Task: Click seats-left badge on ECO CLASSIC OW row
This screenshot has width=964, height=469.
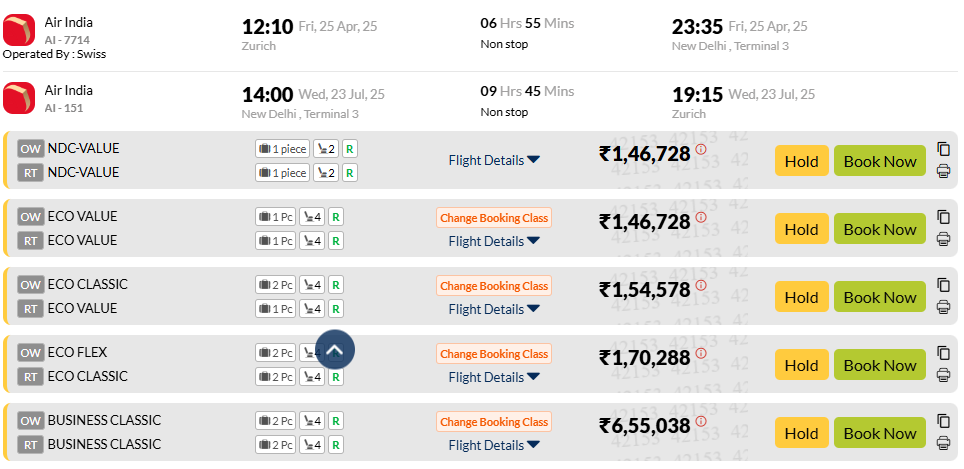Action: pyautogui.click(x=312, y=285)
